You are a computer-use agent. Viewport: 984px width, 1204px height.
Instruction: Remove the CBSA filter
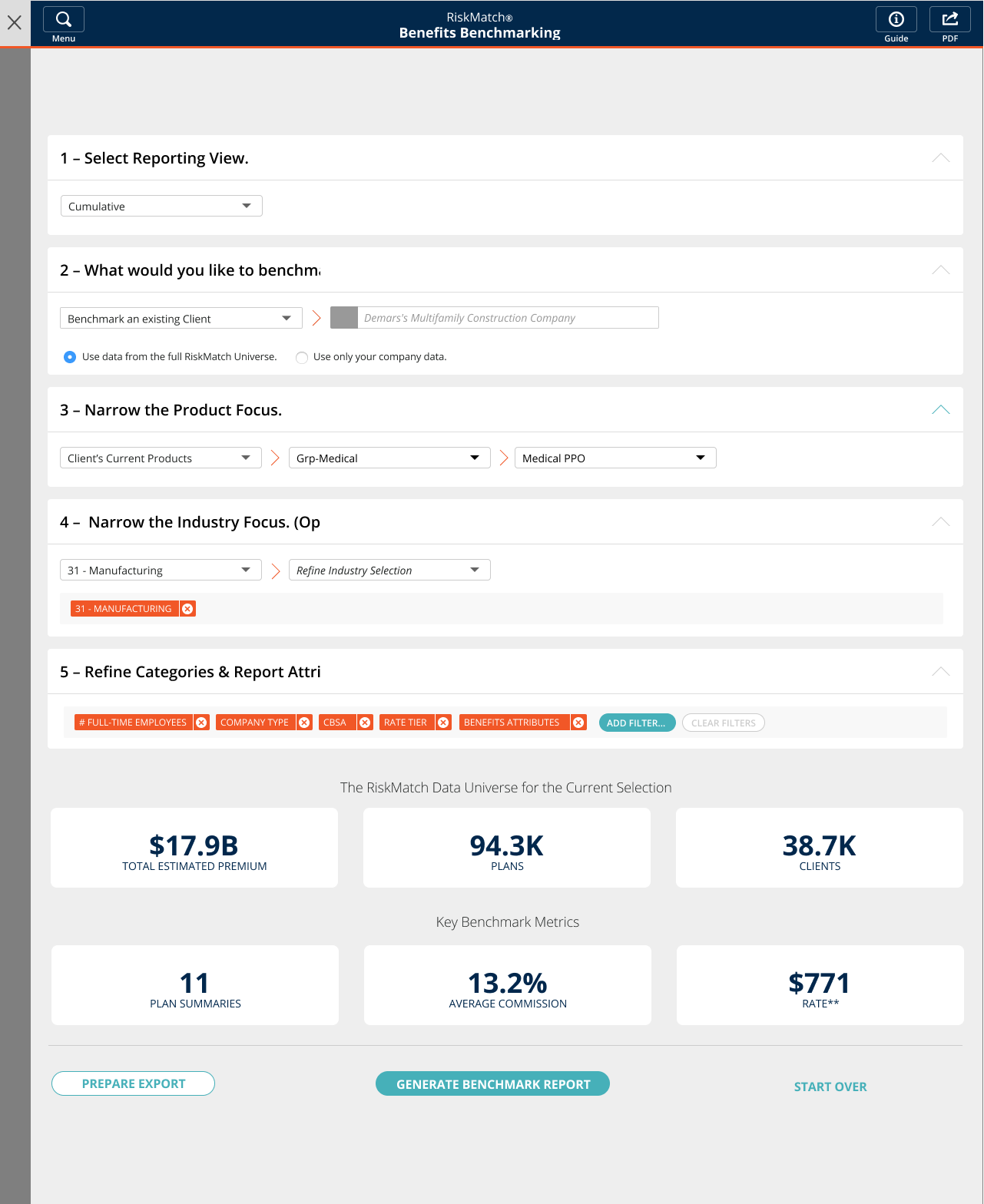365,723
